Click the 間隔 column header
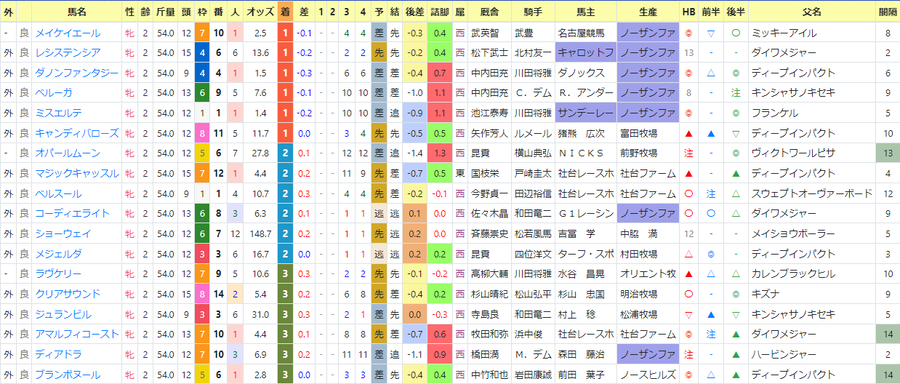 [x=888, y=11]
